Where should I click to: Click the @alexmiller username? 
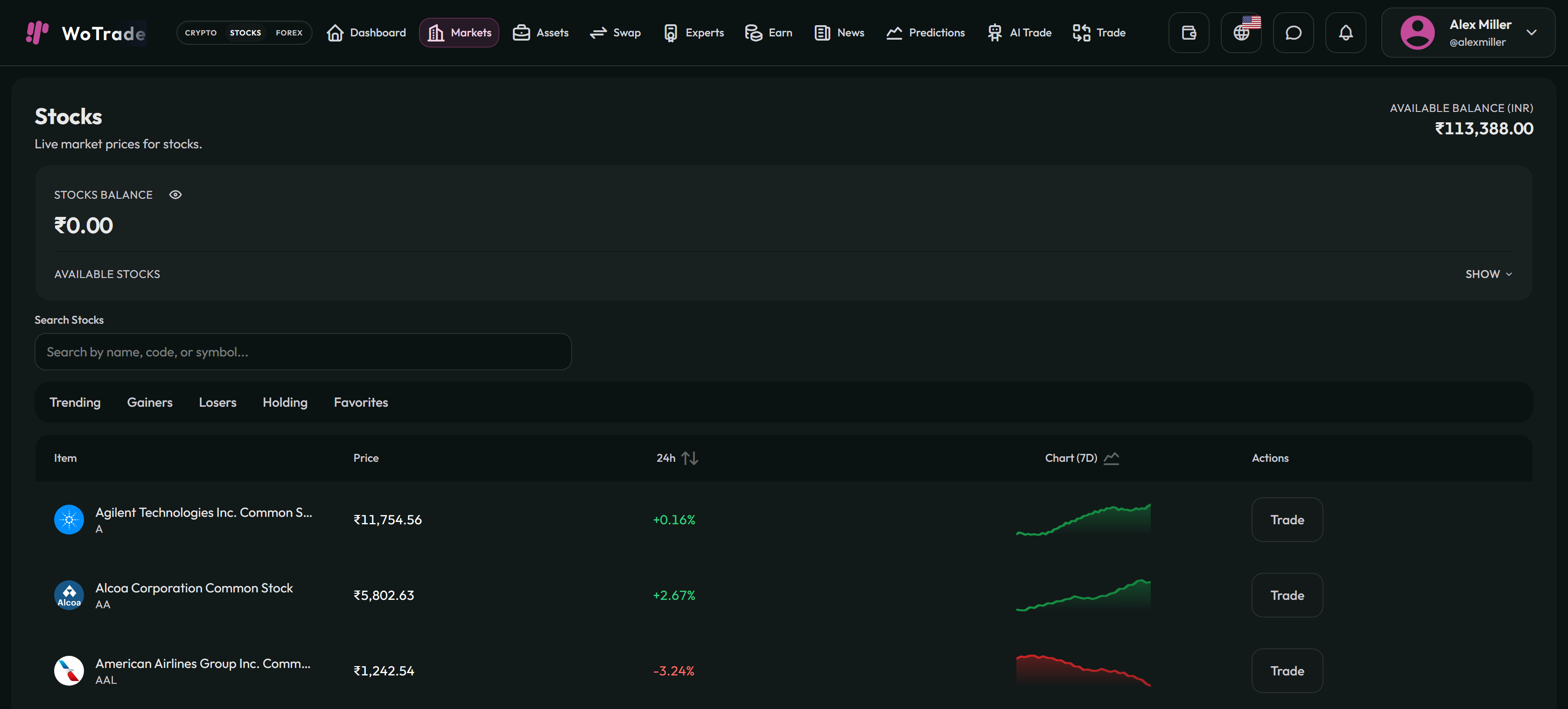pyautogui.click(x=1477, y=42)
